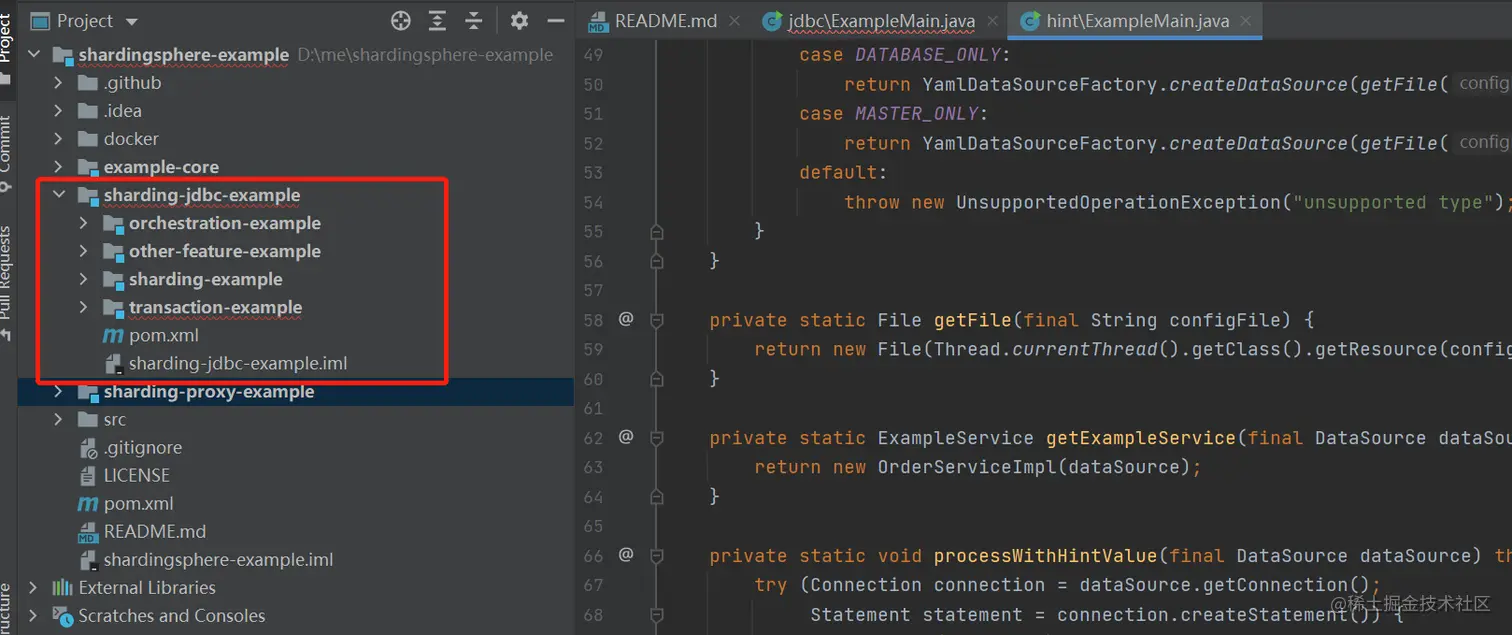Click the Select Opened File locate icon
Viewport: 1512px width, 635px height.
401,20
